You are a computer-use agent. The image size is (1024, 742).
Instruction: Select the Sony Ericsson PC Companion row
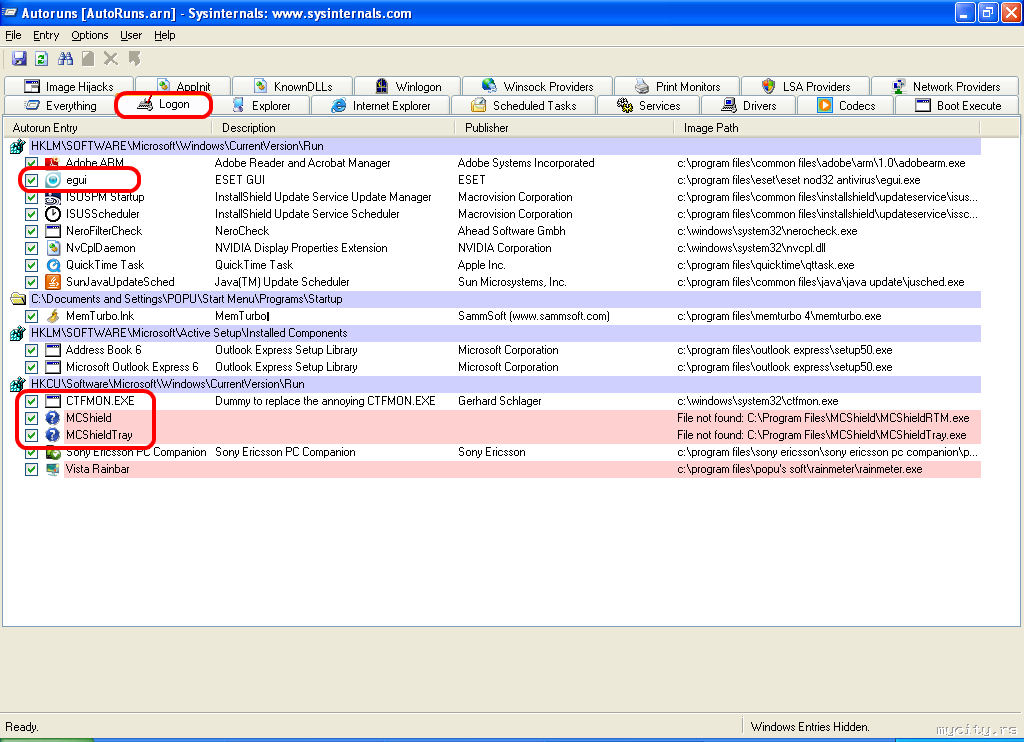click(x=135, y=452)
